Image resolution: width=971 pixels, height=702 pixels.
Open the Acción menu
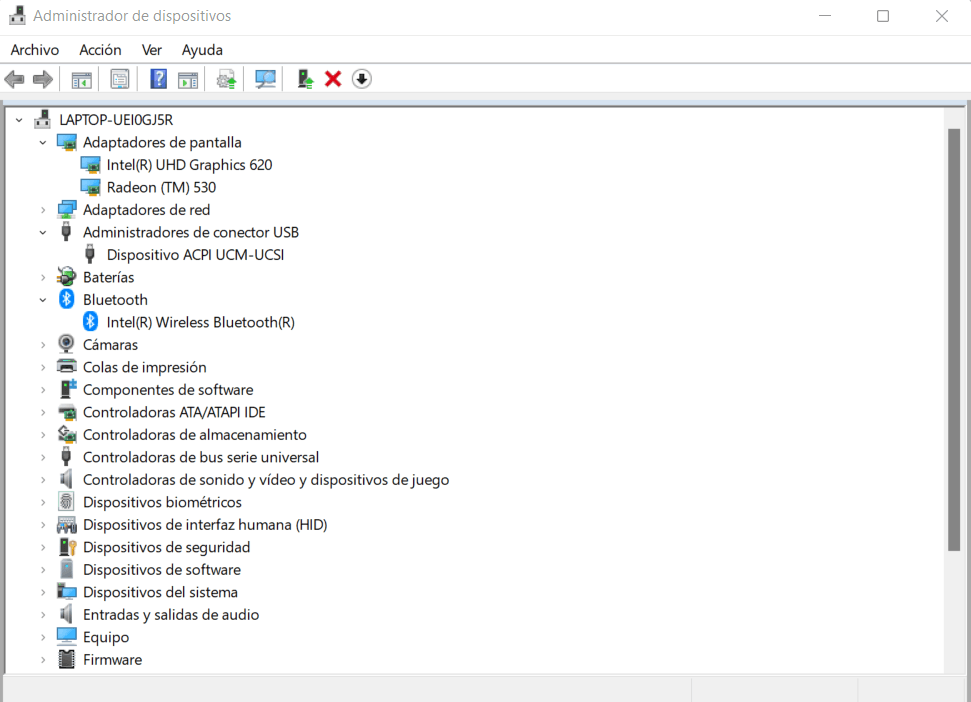pos(100,50)
